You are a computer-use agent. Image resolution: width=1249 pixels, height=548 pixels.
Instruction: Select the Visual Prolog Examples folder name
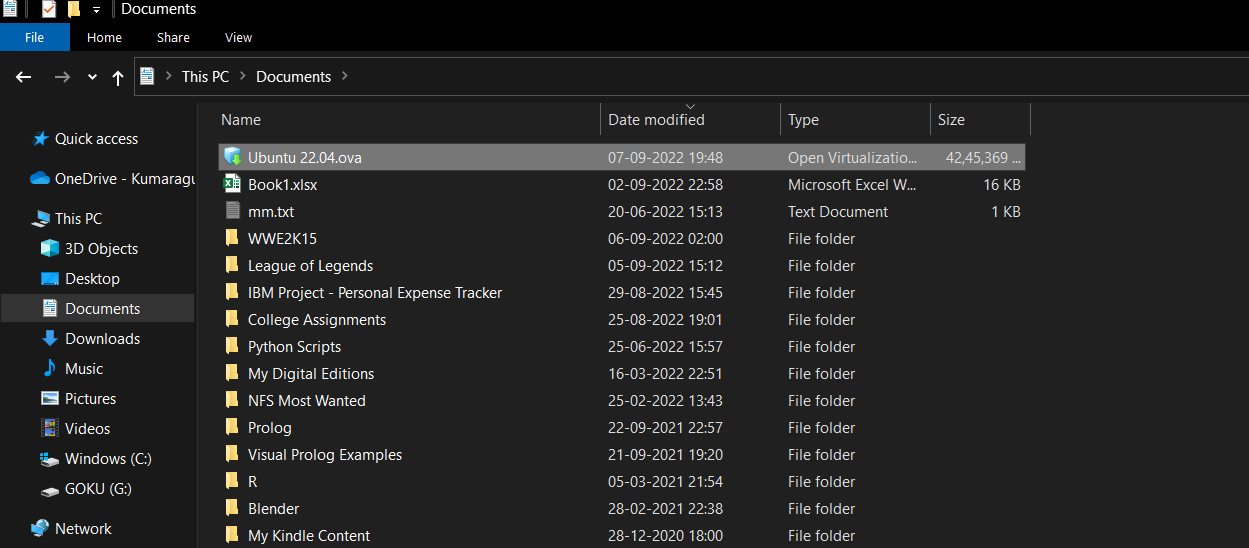coord(325,454)
